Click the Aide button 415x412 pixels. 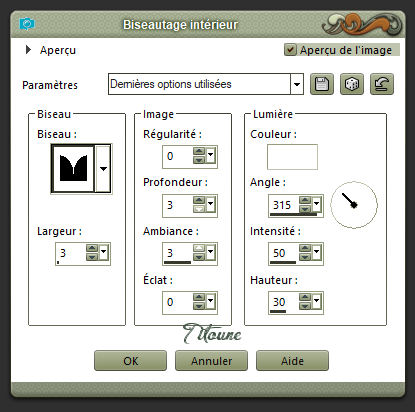coord(292,360)
